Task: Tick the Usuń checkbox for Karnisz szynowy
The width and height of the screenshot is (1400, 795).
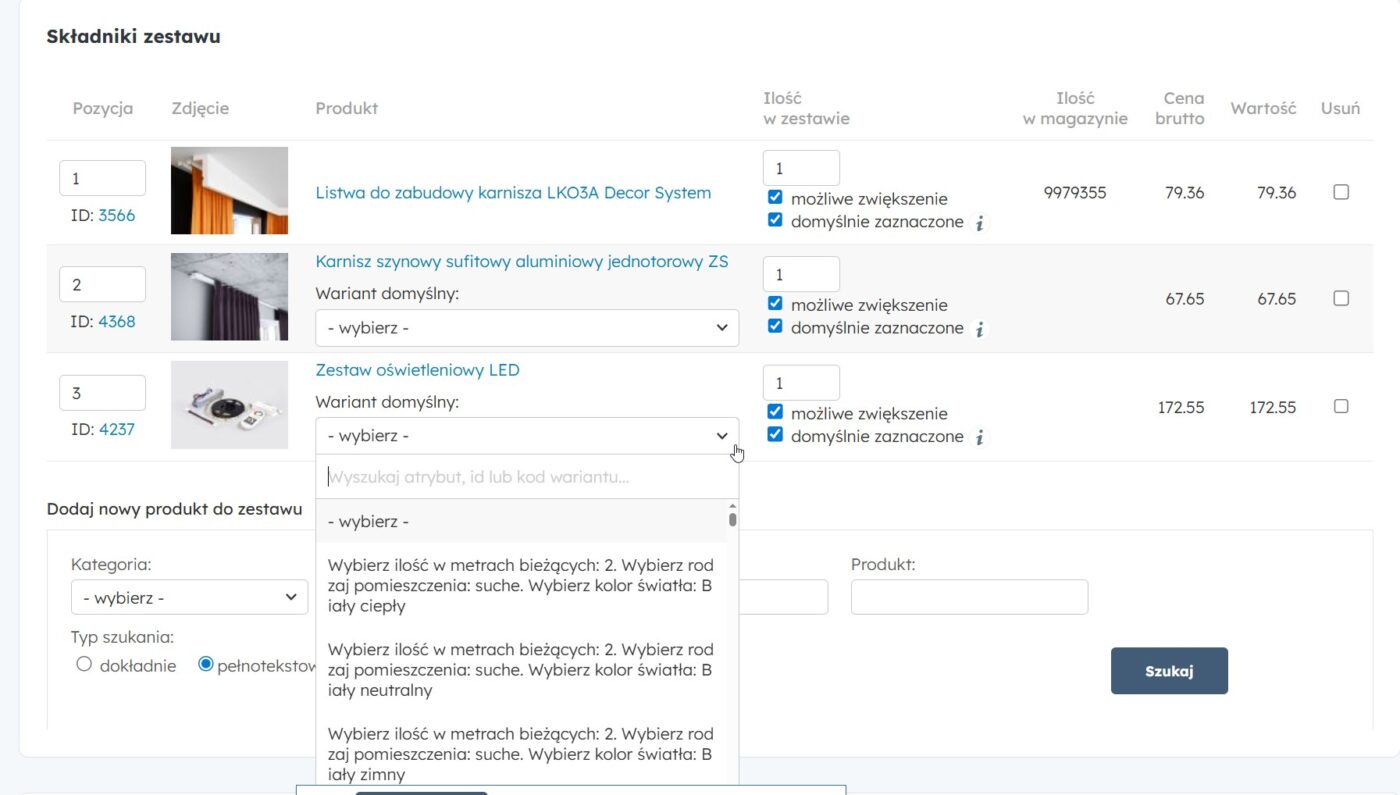Action: (x=1341, y=298)
